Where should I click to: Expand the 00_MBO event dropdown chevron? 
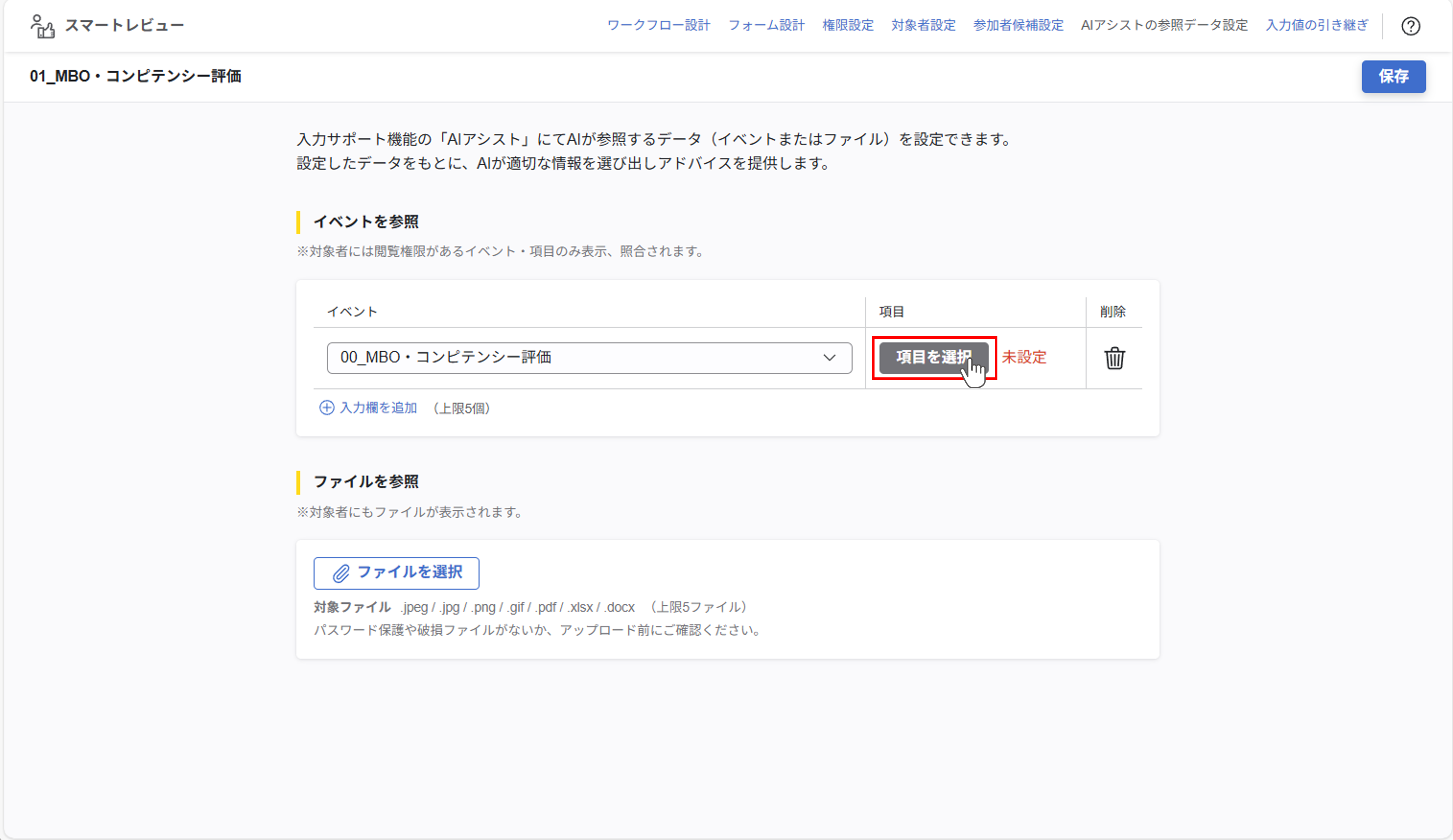click(829, 357)
